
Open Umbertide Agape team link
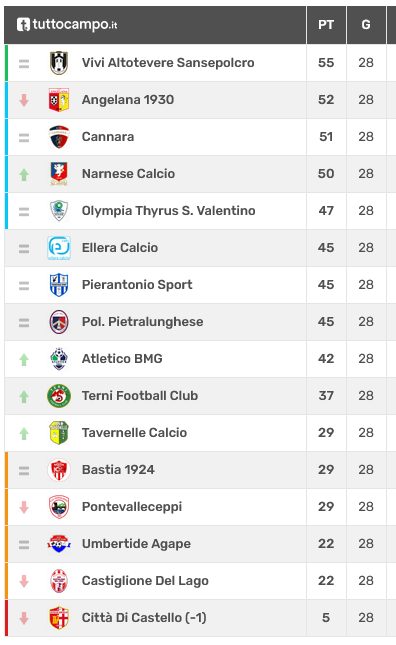136,544
